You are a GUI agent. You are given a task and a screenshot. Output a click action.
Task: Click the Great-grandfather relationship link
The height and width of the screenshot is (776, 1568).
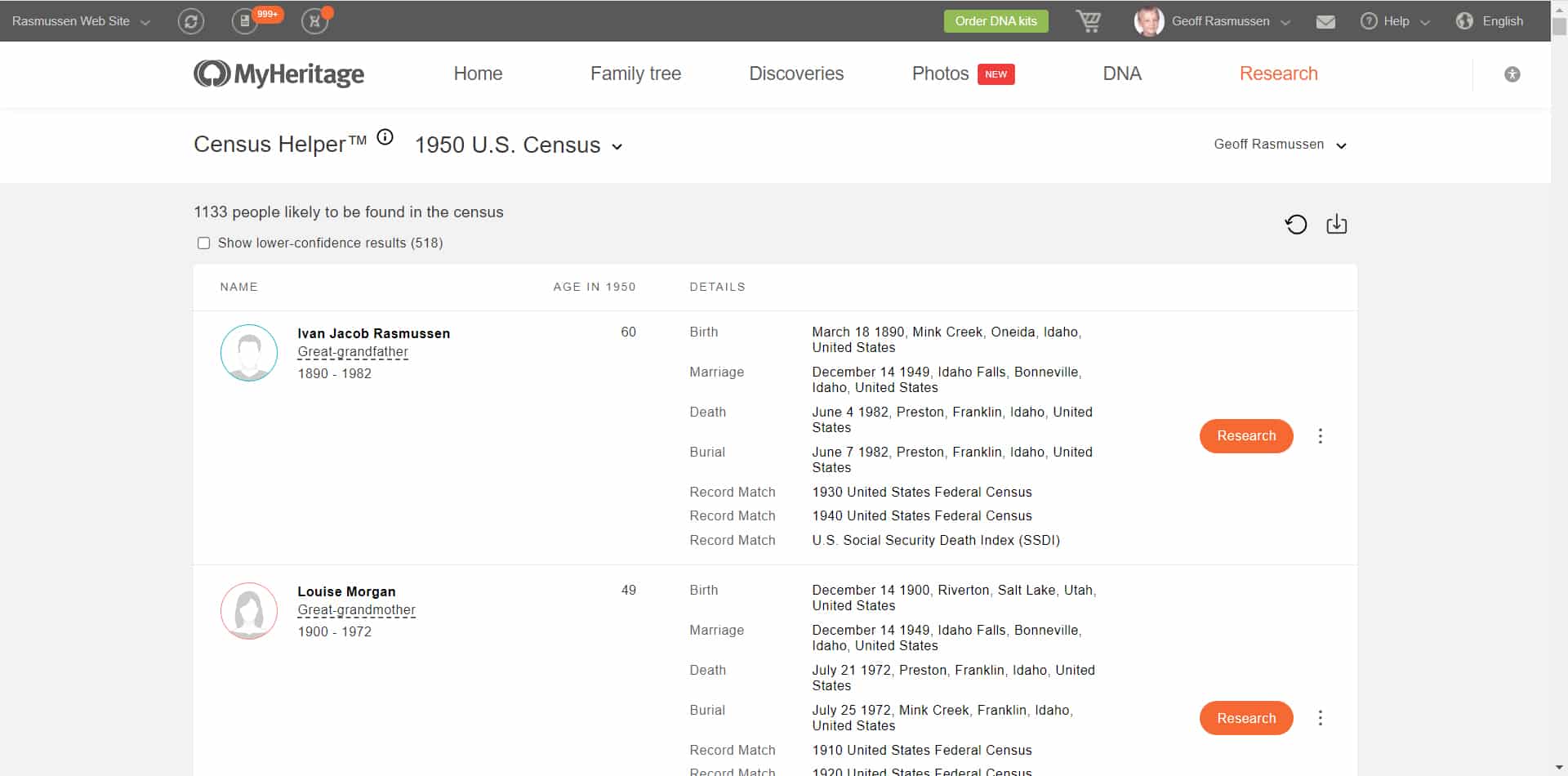pos(353,352)
